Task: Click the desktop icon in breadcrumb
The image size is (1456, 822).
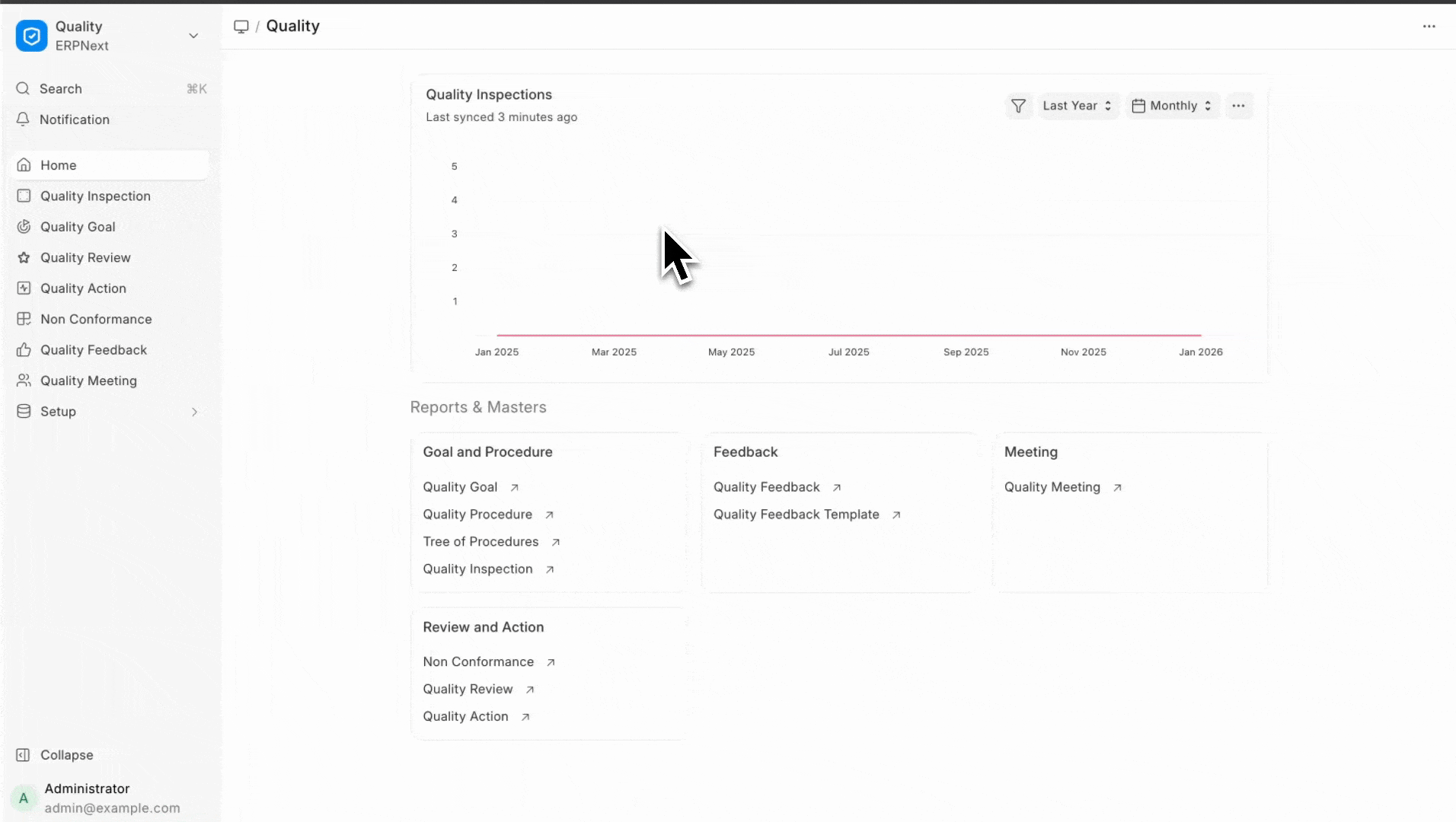Action: tap(241, 27)
